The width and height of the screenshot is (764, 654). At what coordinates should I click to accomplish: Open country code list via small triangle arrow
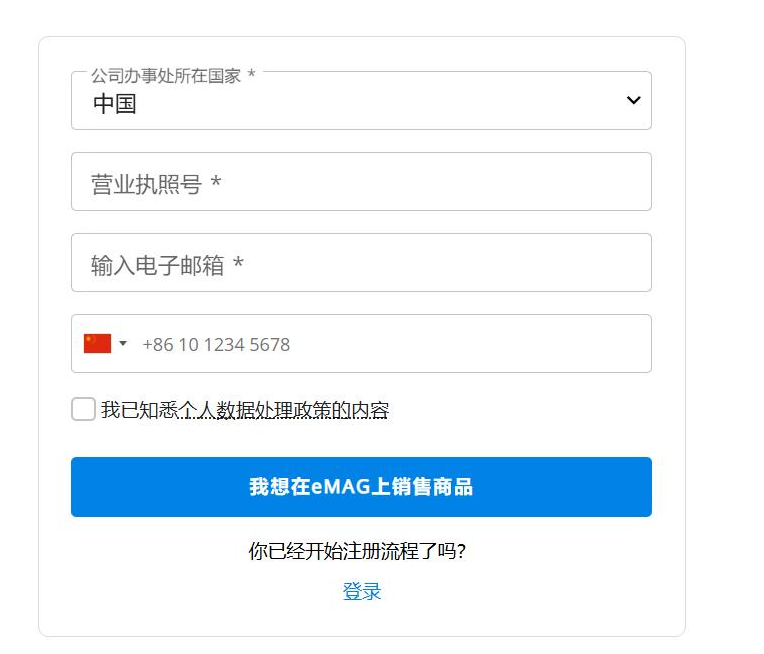(123, 344)
